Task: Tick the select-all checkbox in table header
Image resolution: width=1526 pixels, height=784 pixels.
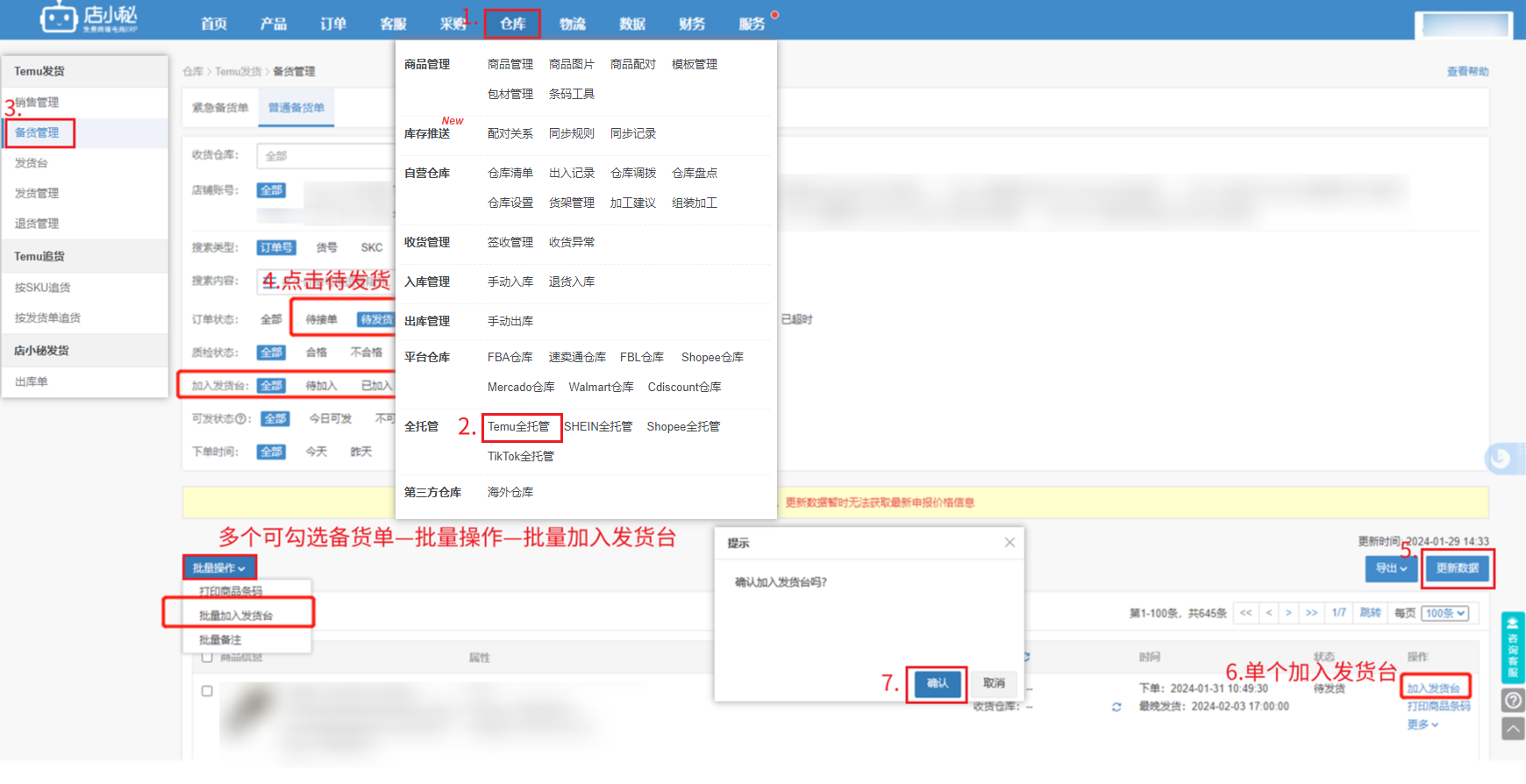Action: pos(207,657)
